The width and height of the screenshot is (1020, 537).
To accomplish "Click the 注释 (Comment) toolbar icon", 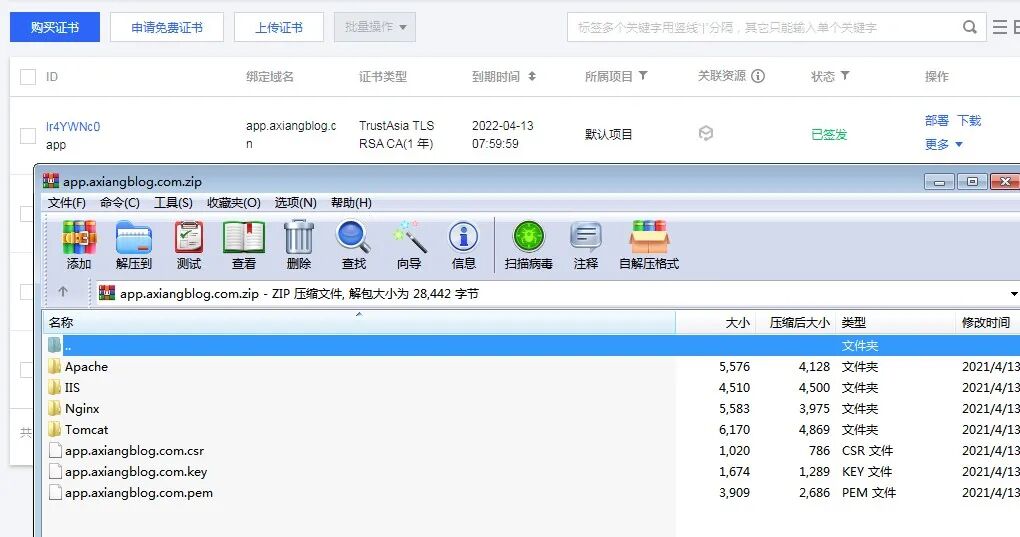I will (585, 237).
